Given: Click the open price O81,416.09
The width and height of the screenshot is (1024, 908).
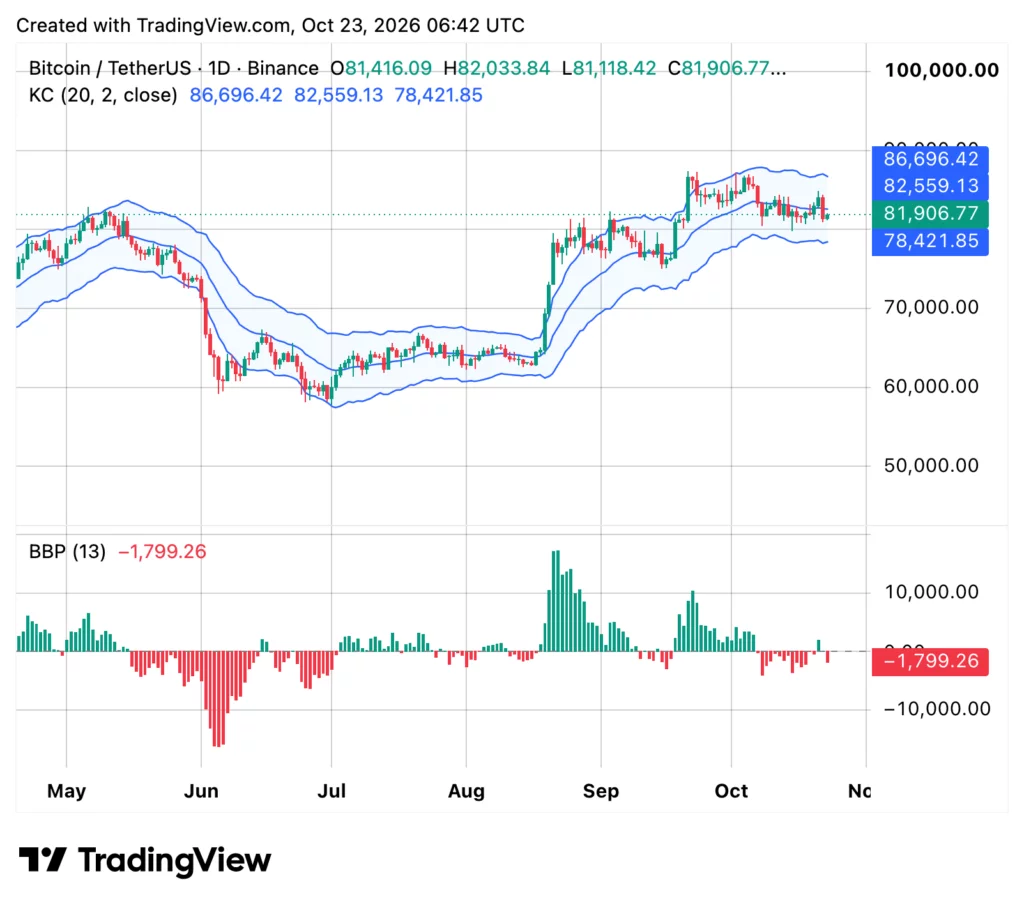Looking at the screenshot, I should pos(381,68).
